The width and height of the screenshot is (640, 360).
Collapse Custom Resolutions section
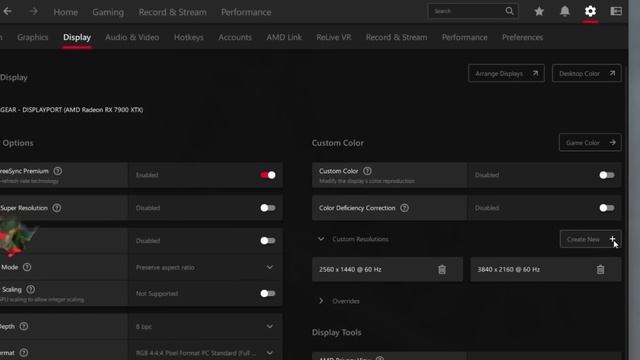321,239
